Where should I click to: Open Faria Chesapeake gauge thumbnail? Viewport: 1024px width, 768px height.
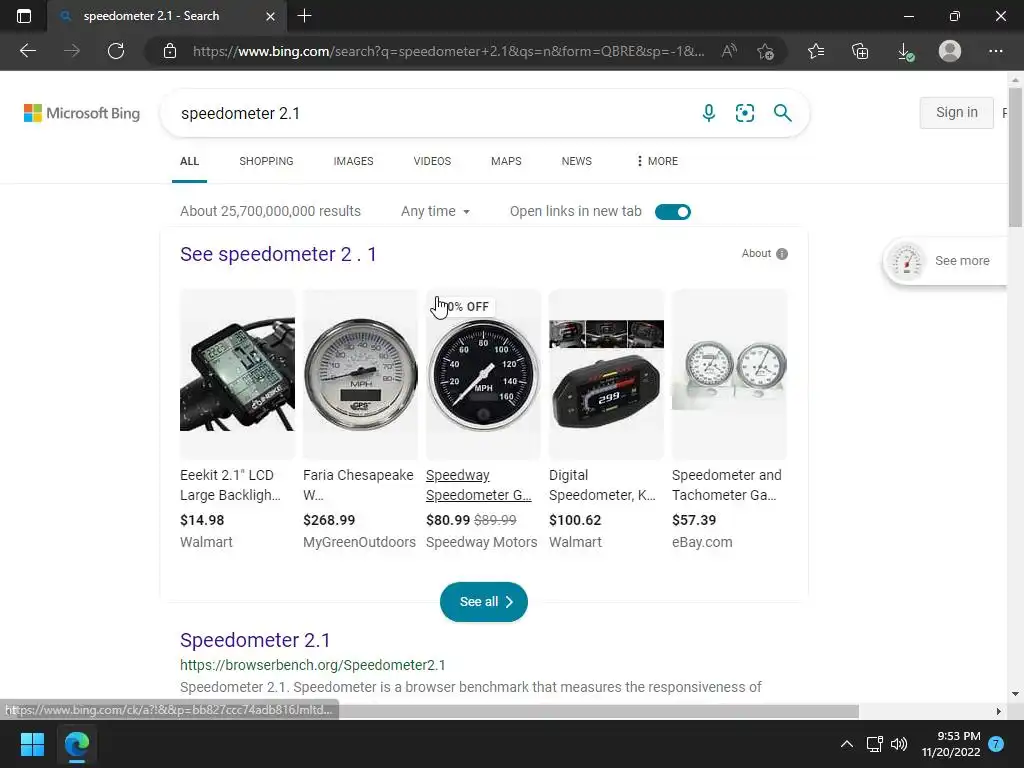point(360,374)
